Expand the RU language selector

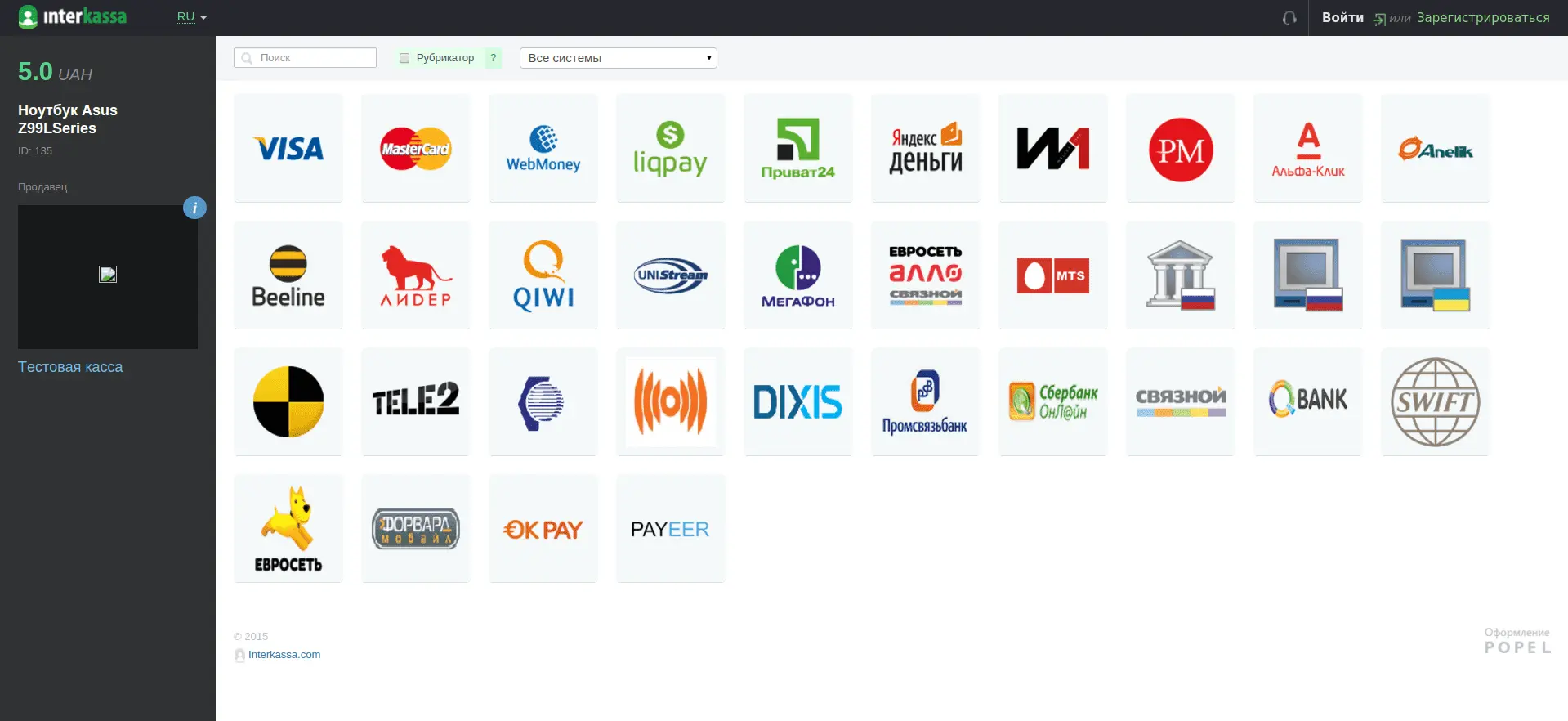191,17
